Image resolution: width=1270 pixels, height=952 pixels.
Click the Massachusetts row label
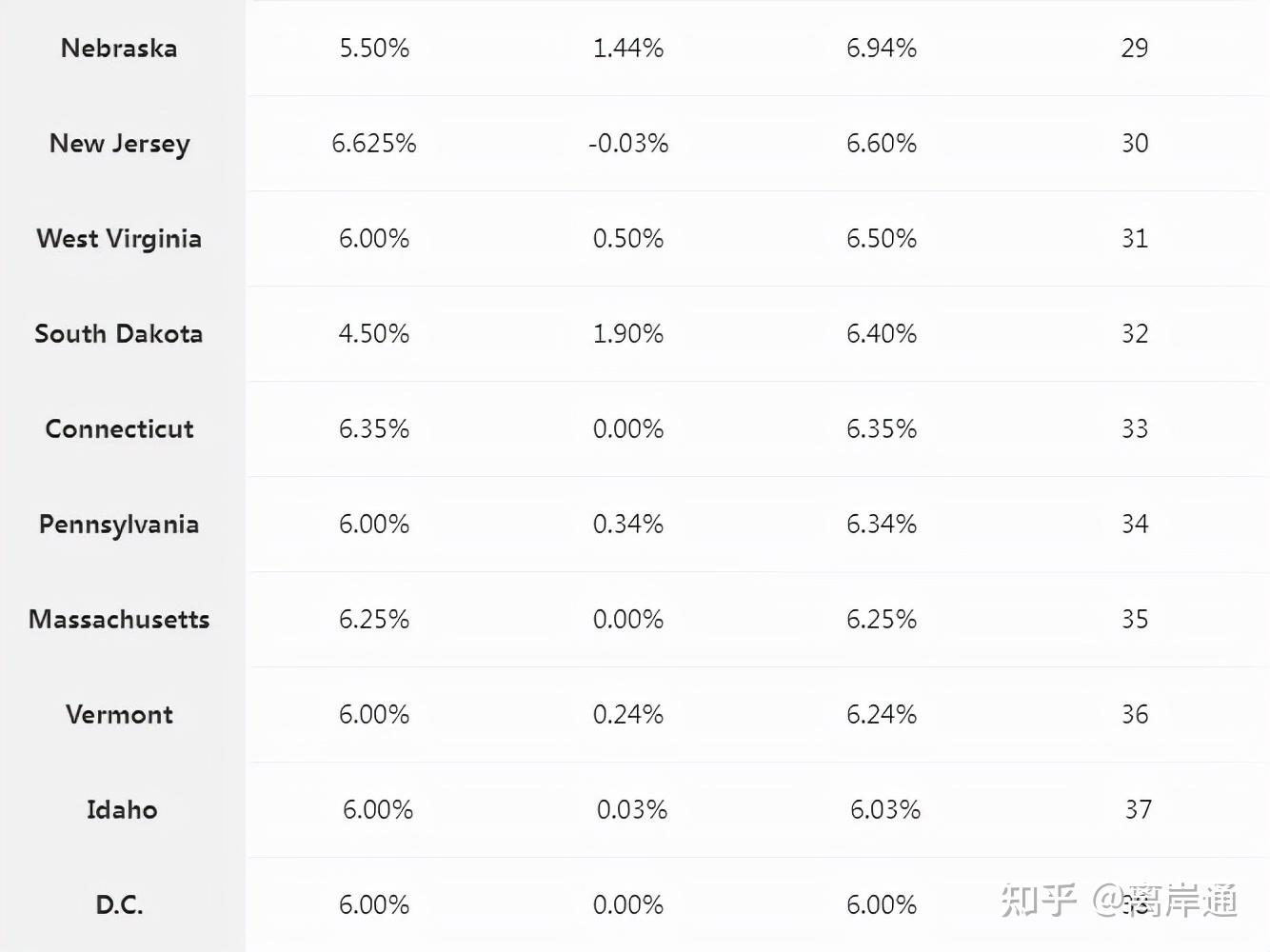[x=119, y=620]
